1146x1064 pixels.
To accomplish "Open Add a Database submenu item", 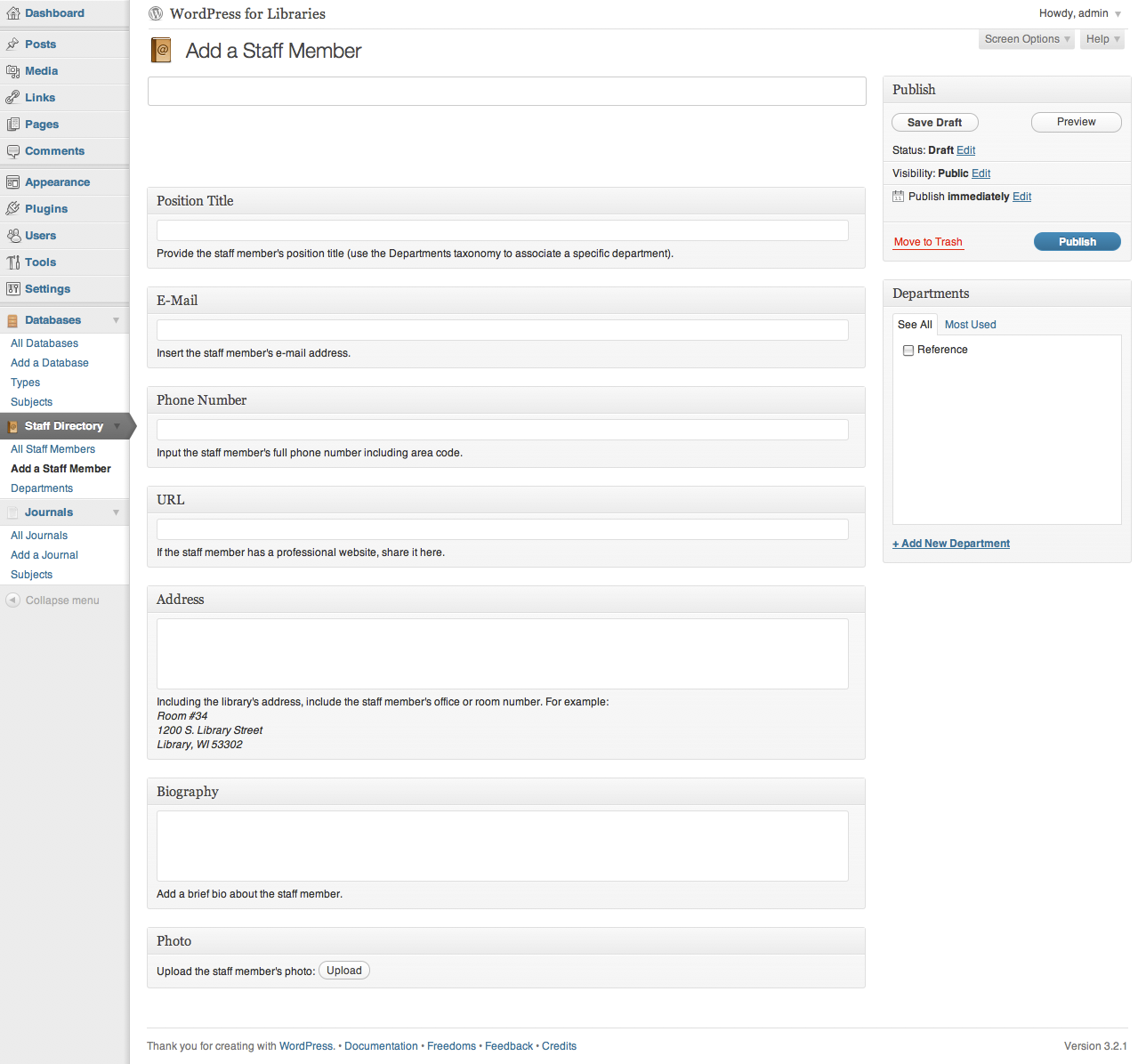I will tap(50, 363).
